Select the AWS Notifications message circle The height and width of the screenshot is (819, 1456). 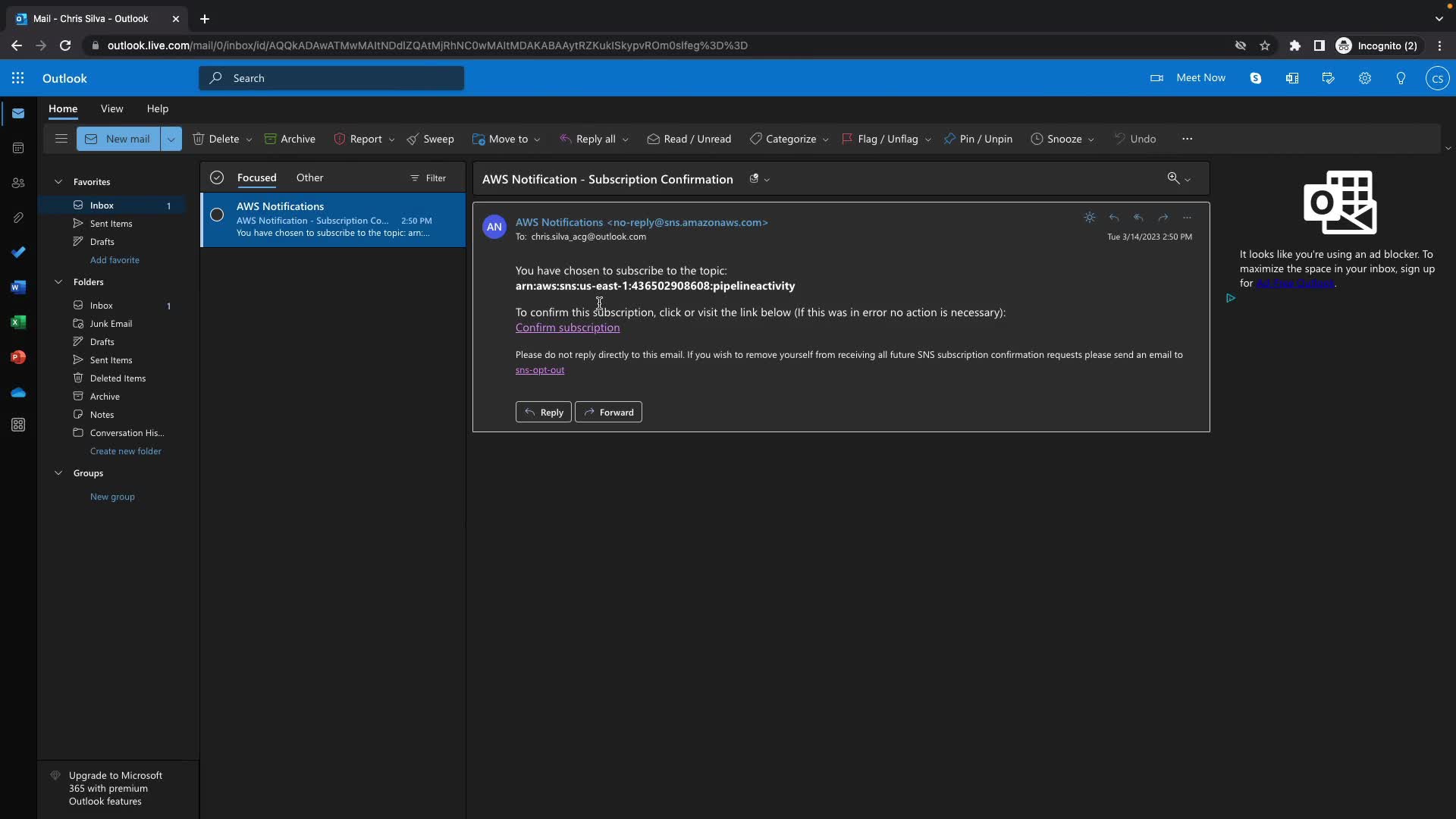coord(217,215)
